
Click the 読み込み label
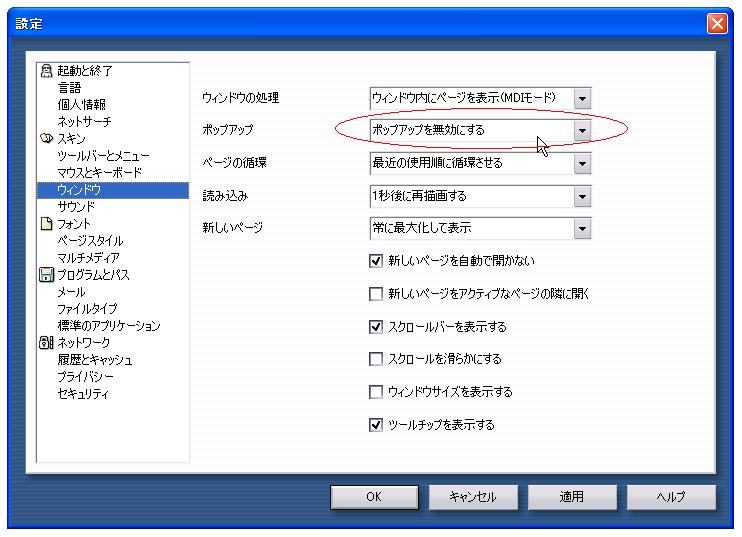tap(225, 196)
